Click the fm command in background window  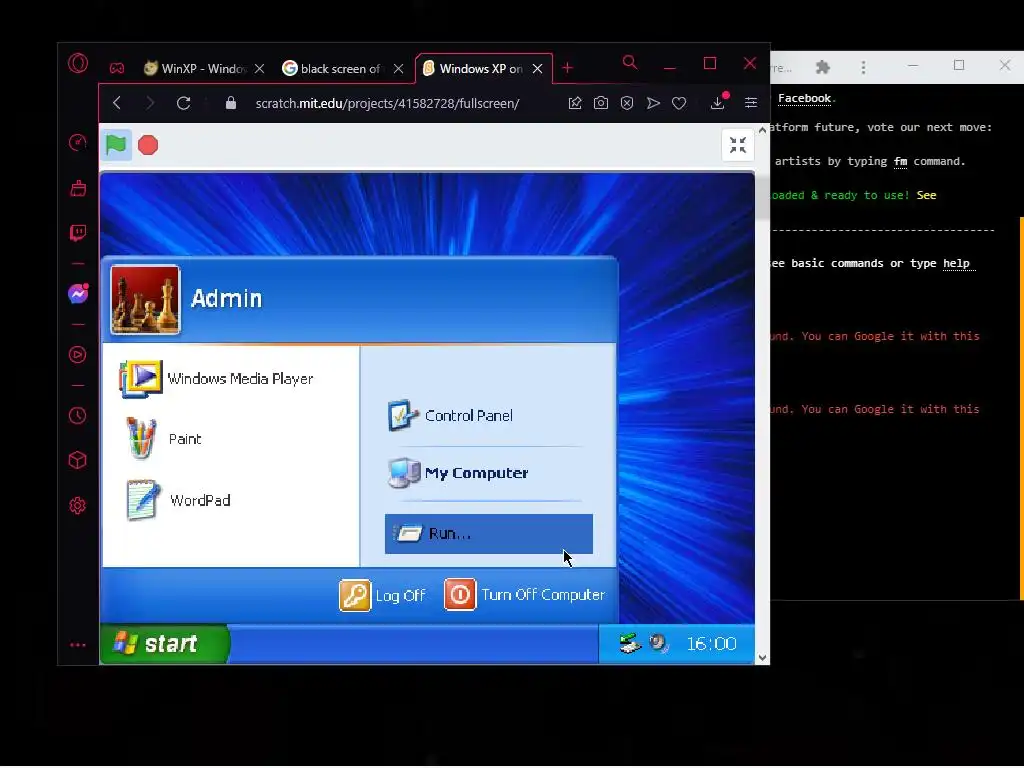[901, 161]
